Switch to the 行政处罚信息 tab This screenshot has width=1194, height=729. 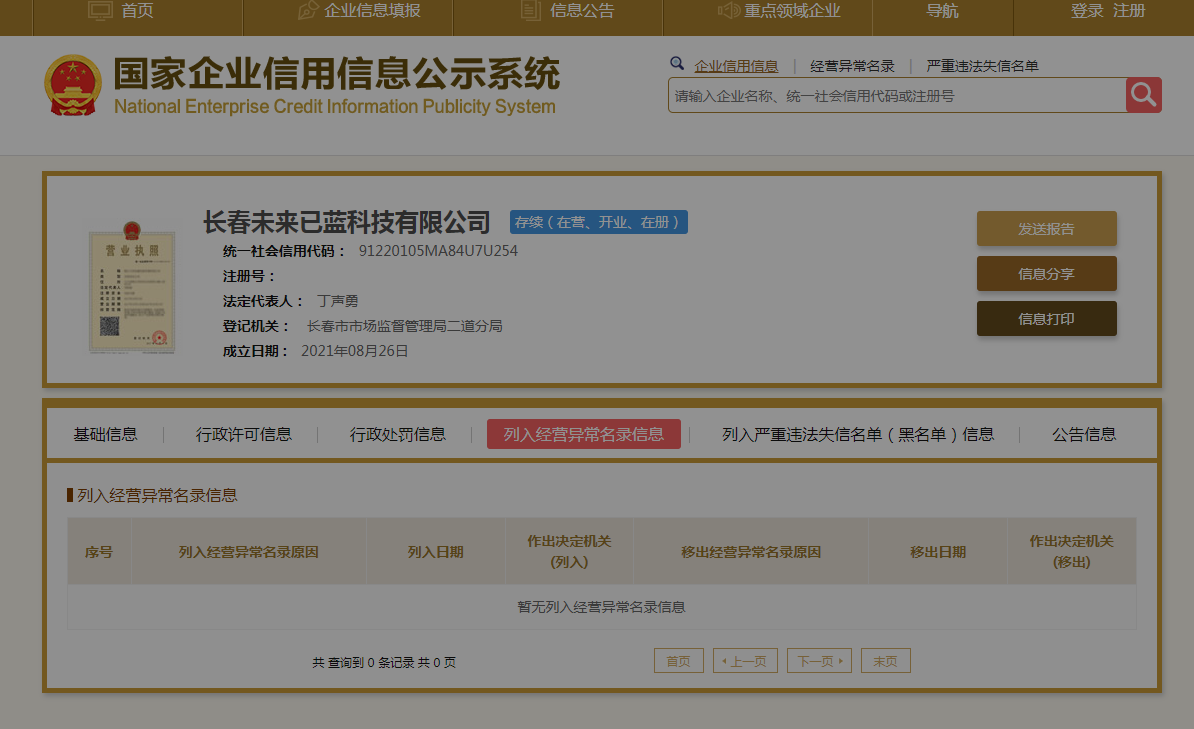click(x=397, y=434)
